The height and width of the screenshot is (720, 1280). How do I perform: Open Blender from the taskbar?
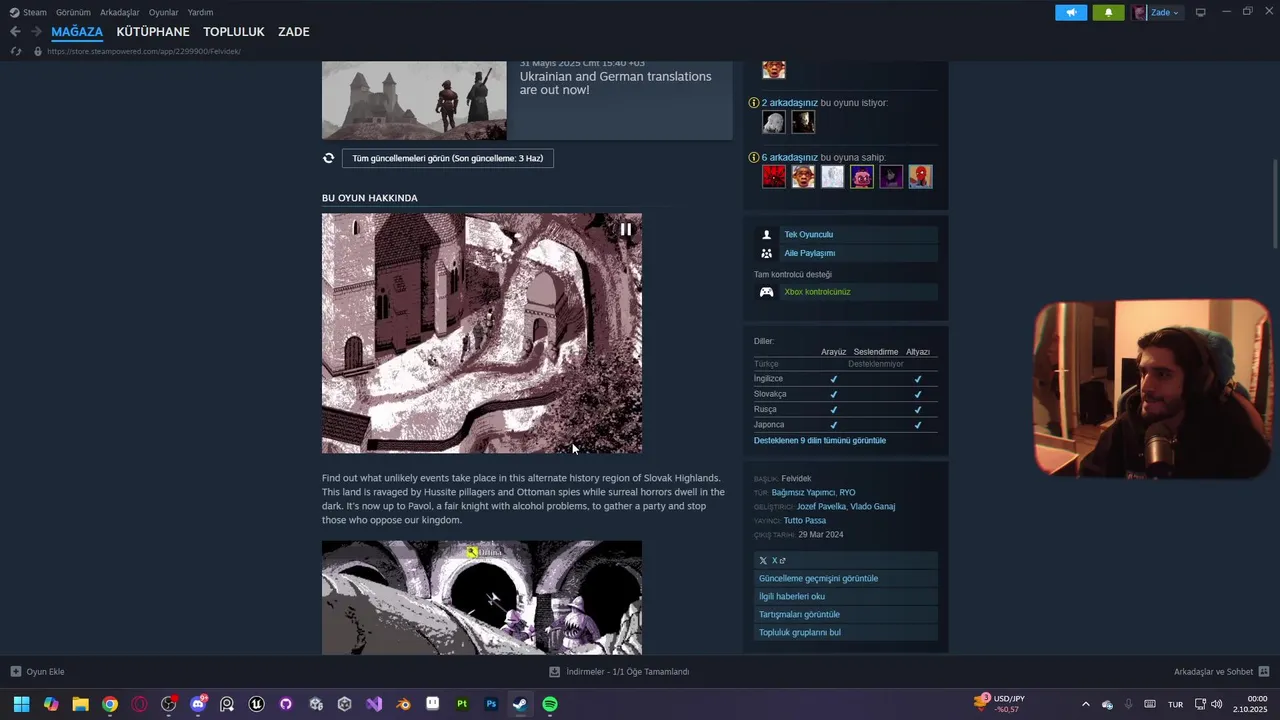[x=403, y=704]
